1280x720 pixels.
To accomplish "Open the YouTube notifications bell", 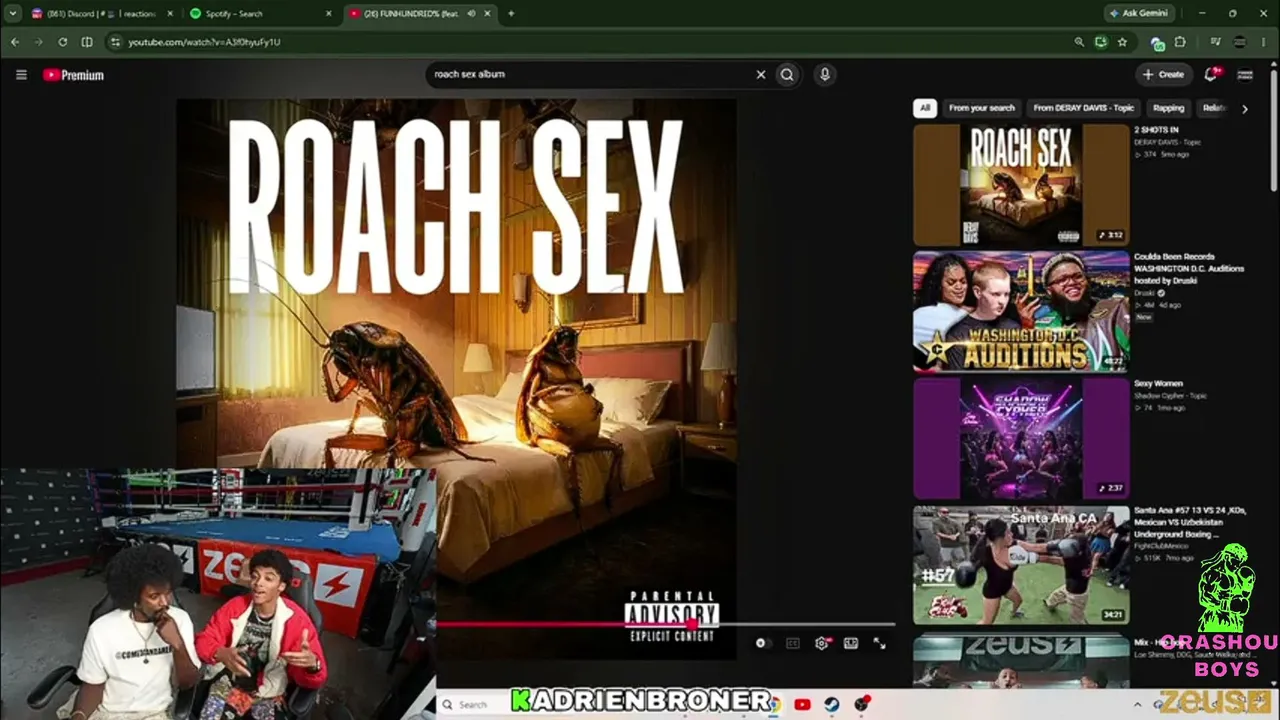I will (1211, 74).
